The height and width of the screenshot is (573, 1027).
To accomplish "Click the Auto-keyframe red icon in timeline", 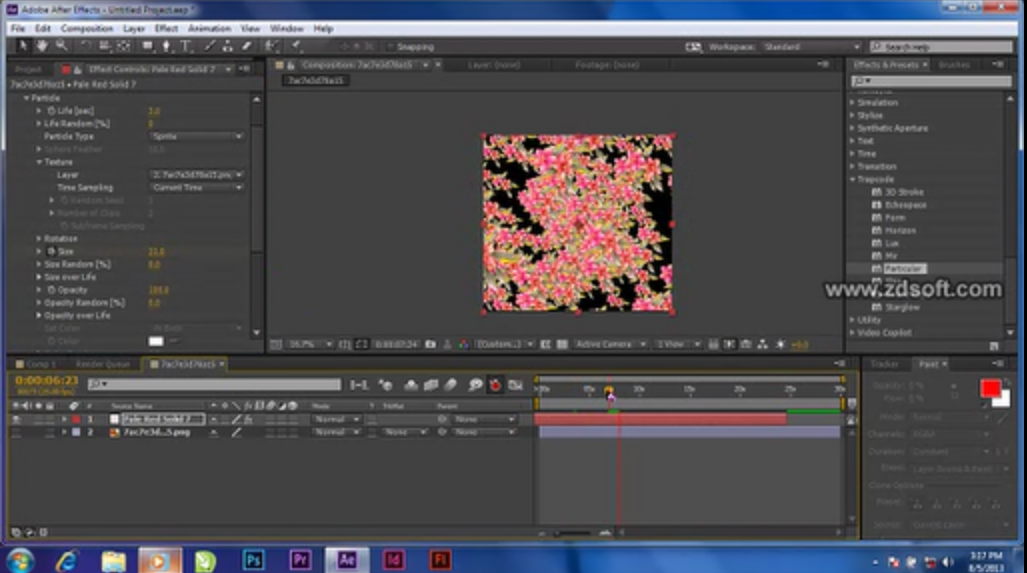I will pyautogui.click(x=495, y=385).
